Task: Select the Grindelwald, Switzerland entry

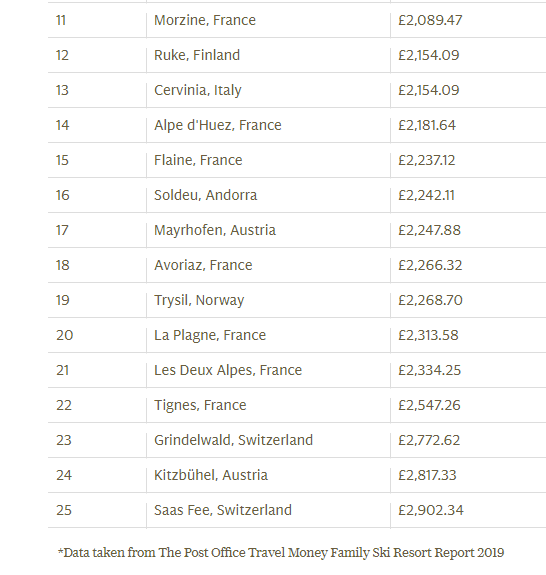Action: point(233,440)
